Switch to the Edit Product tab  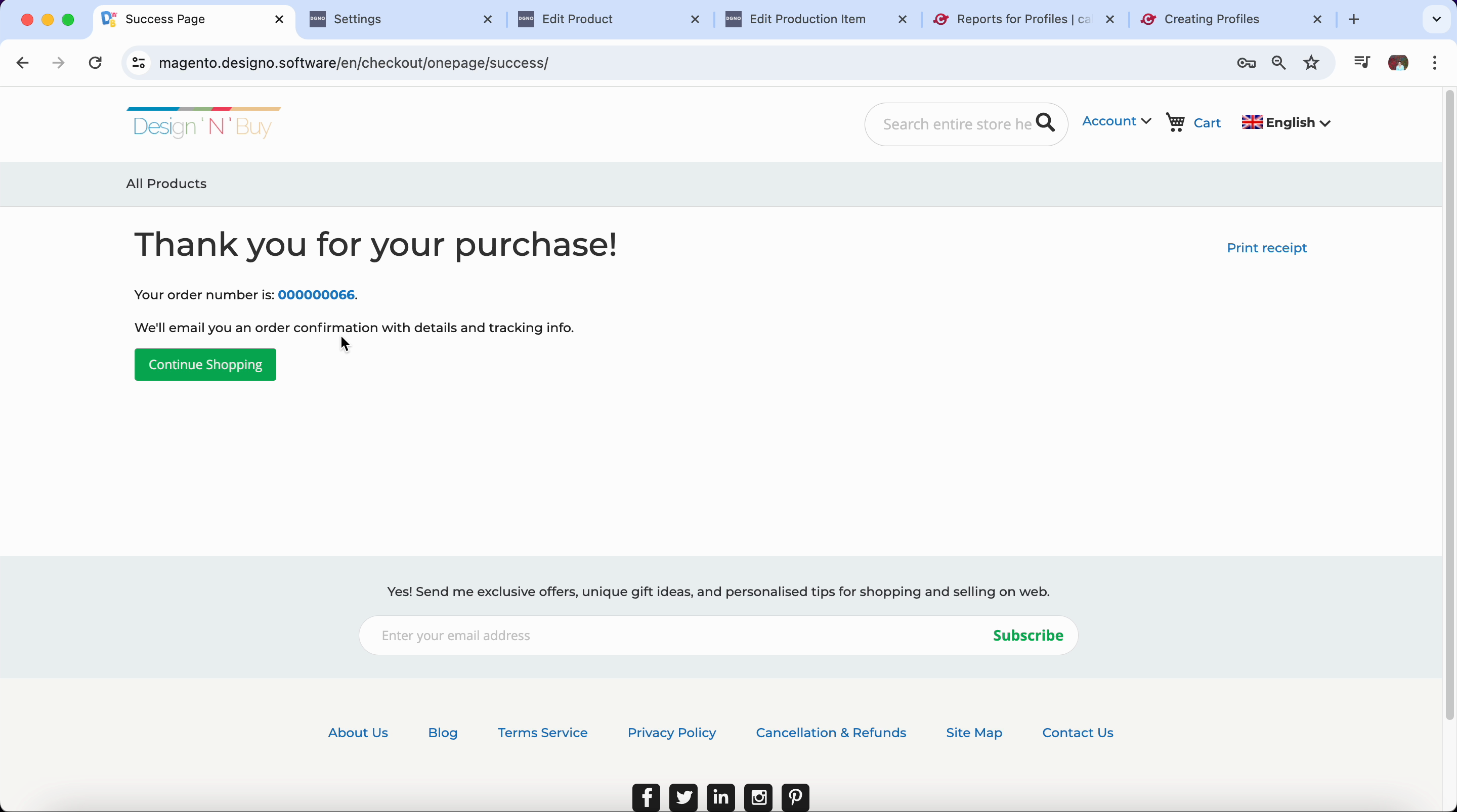(x=577, y=19)
